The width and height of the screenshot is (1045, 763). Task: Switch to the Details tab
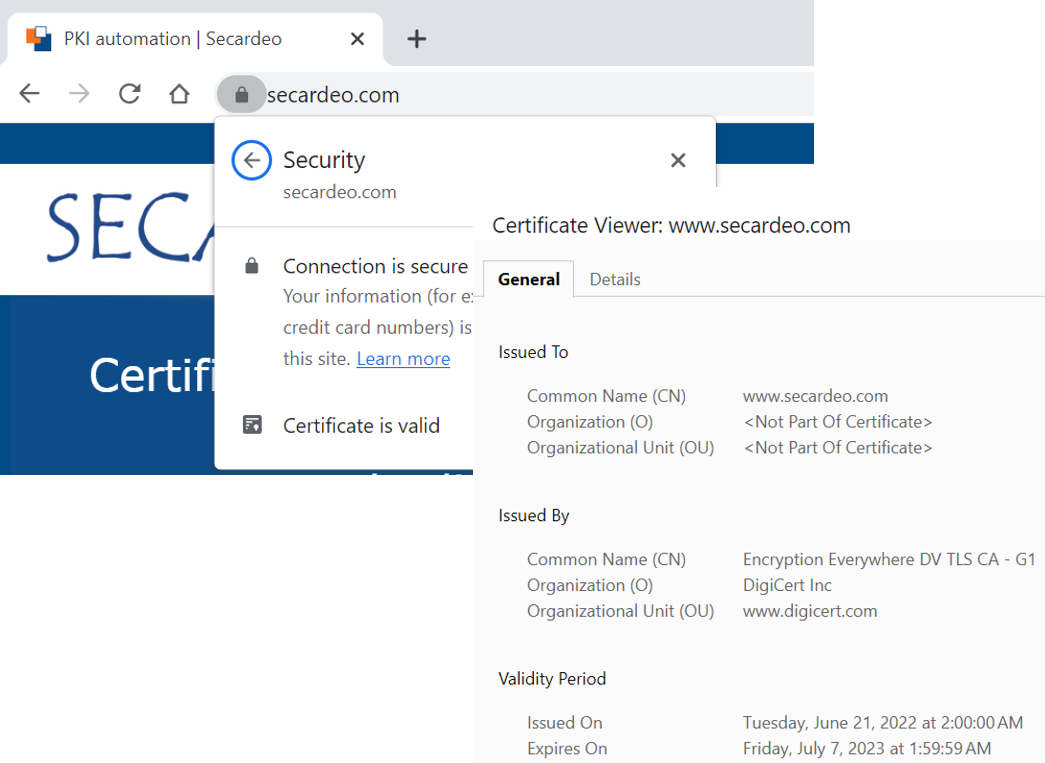click(615, 279)
